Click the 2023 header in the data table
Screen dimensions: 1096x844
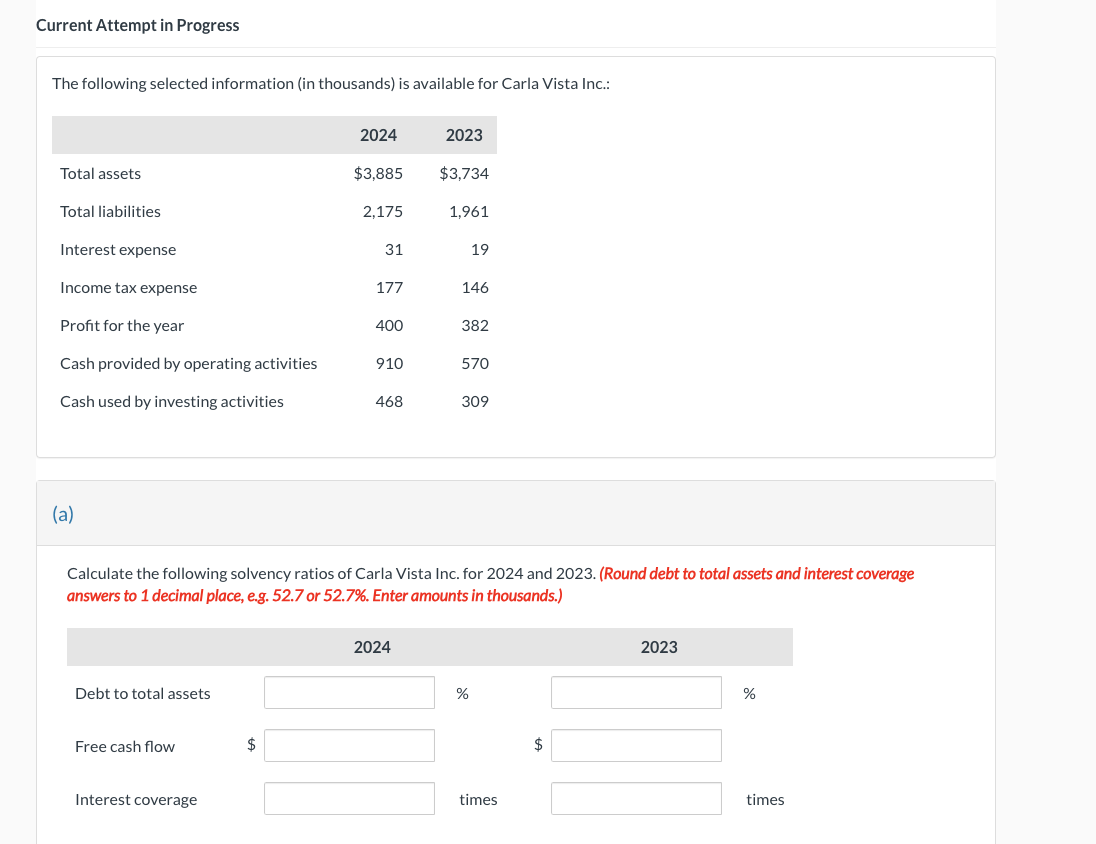464,135
